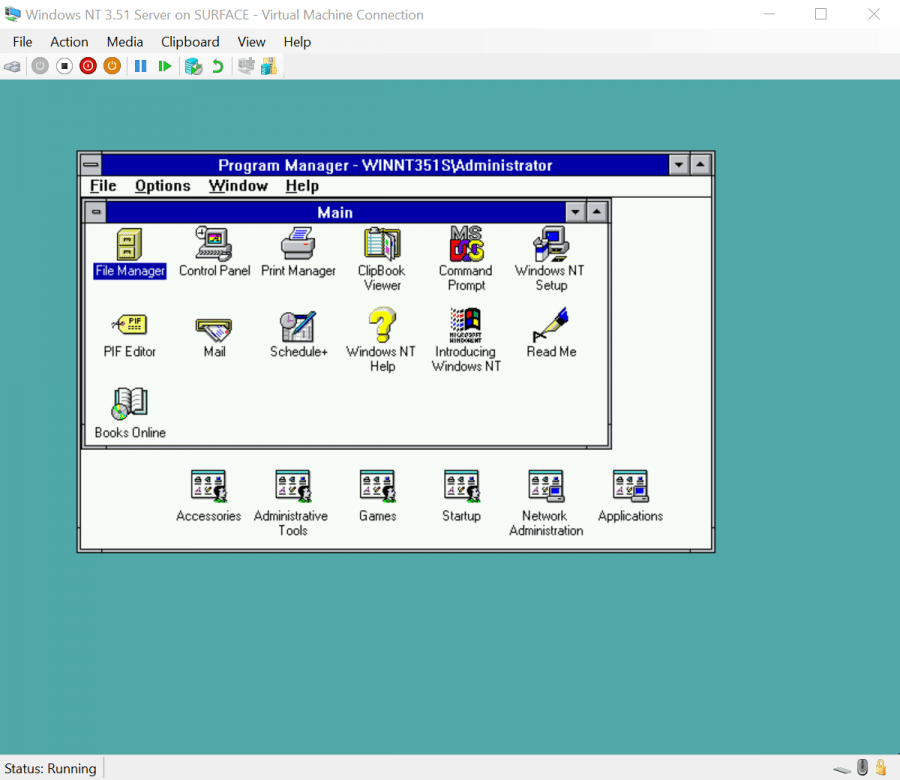Open the Options menu in Program Manager
Image resolution: width=900 pixels, height=780 pixels.
coord(162,186)
